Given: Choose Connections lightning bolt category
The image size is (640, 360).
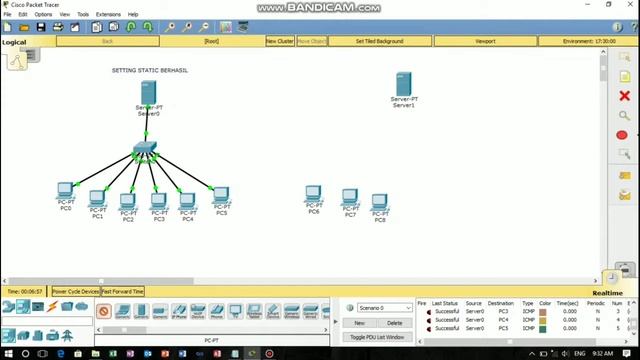Looking at the screenshot, I should coord(52,306).
